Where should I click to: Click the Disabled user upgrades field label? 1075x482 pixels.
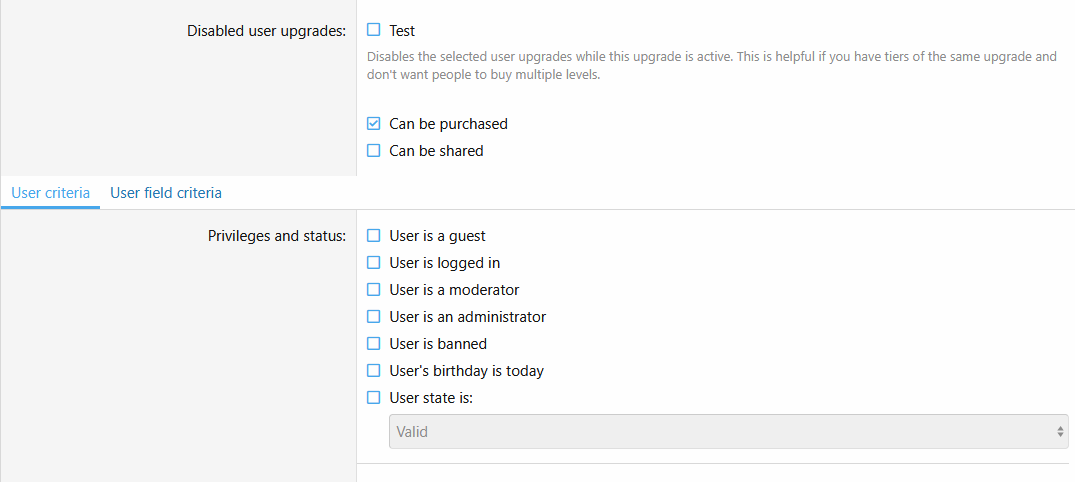tap(266, 31)
